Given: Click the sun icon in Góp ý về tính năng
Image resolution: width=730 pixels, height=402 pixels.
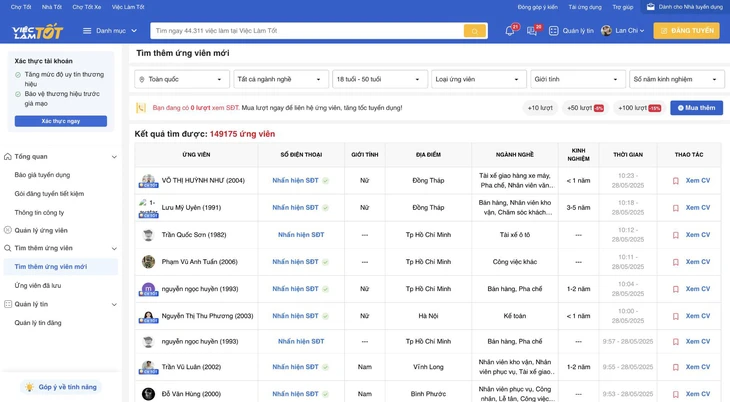Looking at the screenshot, I should [x=30, y=387].
